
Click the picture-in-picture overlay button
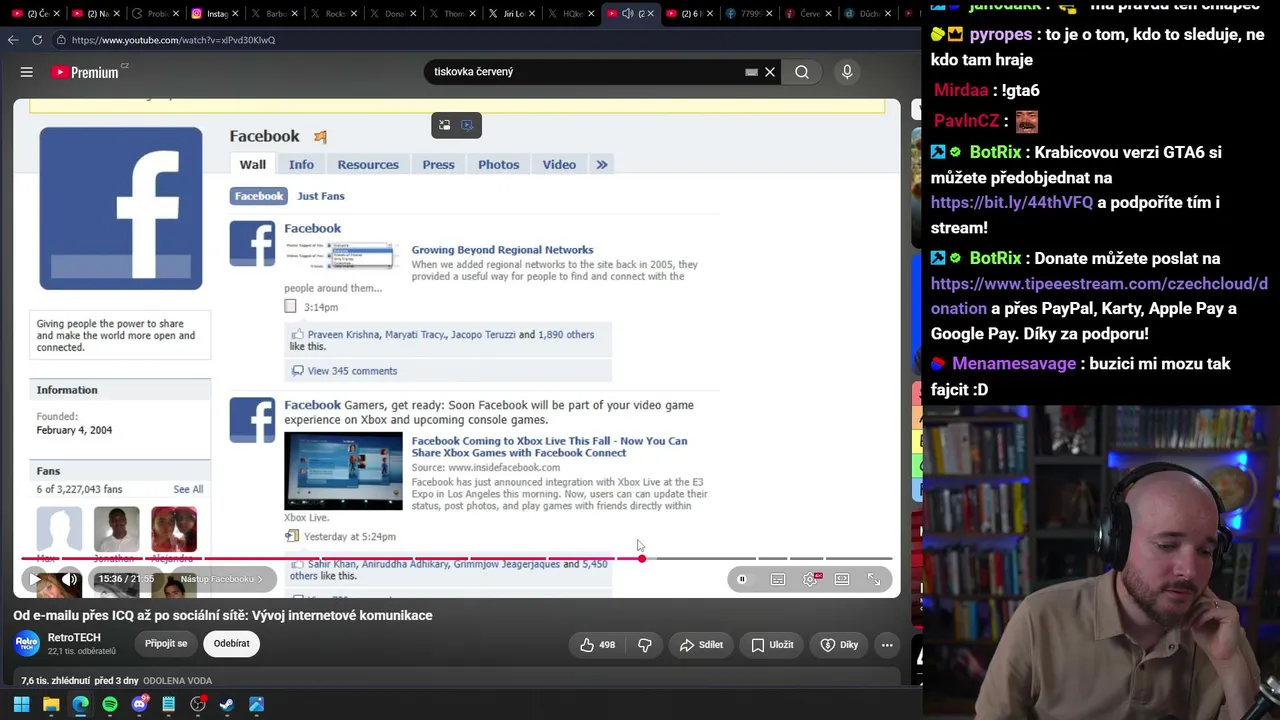[445, 125]
